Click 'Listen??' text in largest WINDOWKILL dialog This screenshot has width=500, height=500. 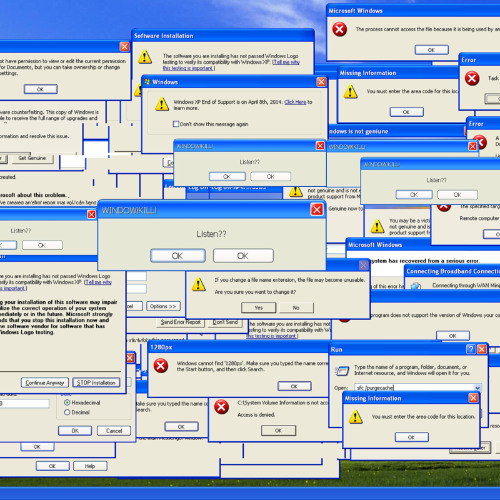coord(211,234)
